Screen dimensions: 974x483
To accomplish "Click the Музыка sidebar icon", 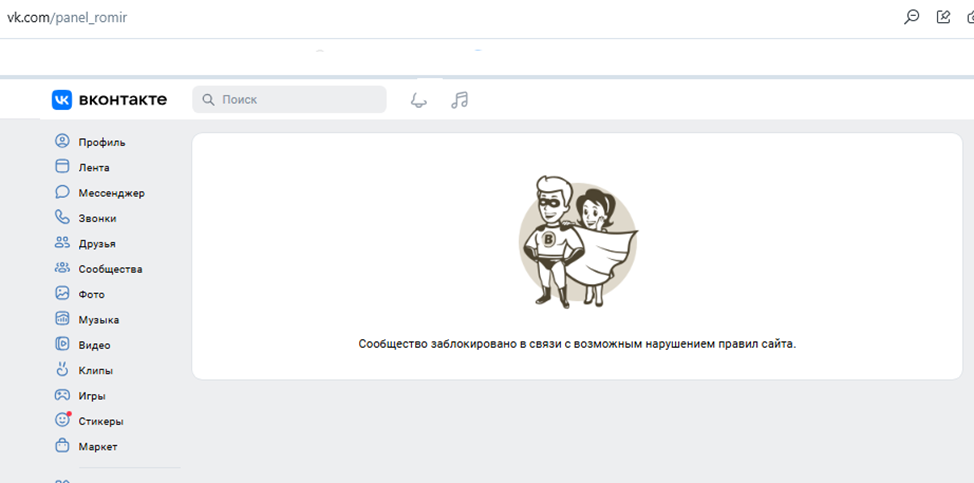I will pyautogui.click(x=62, y=319).
